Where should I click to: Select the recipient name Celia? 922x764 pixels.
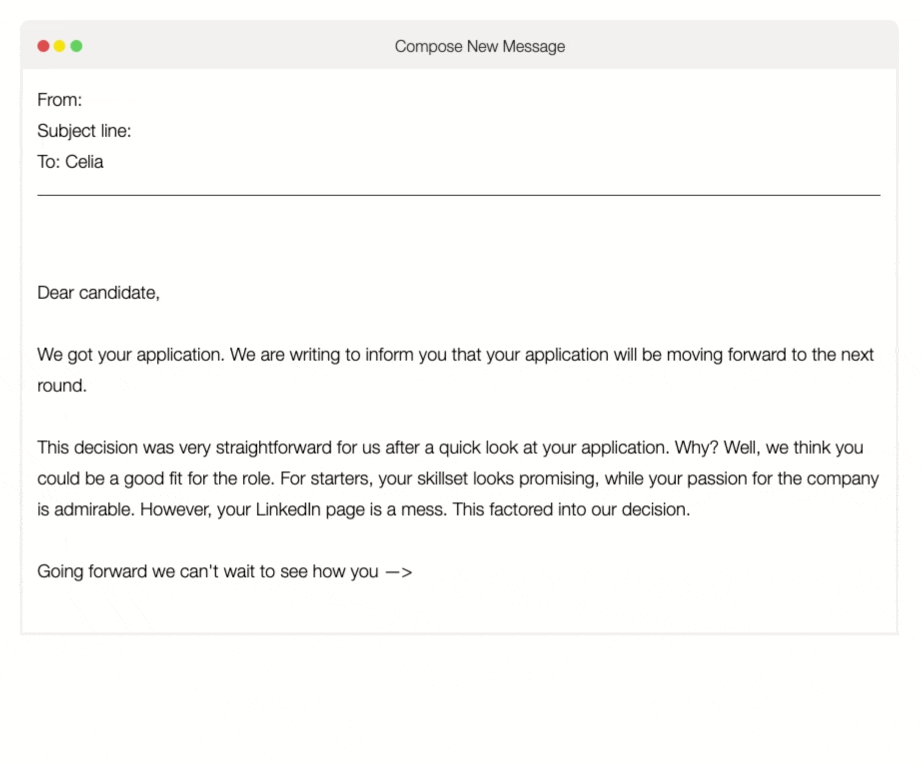[x=85, y=162]
